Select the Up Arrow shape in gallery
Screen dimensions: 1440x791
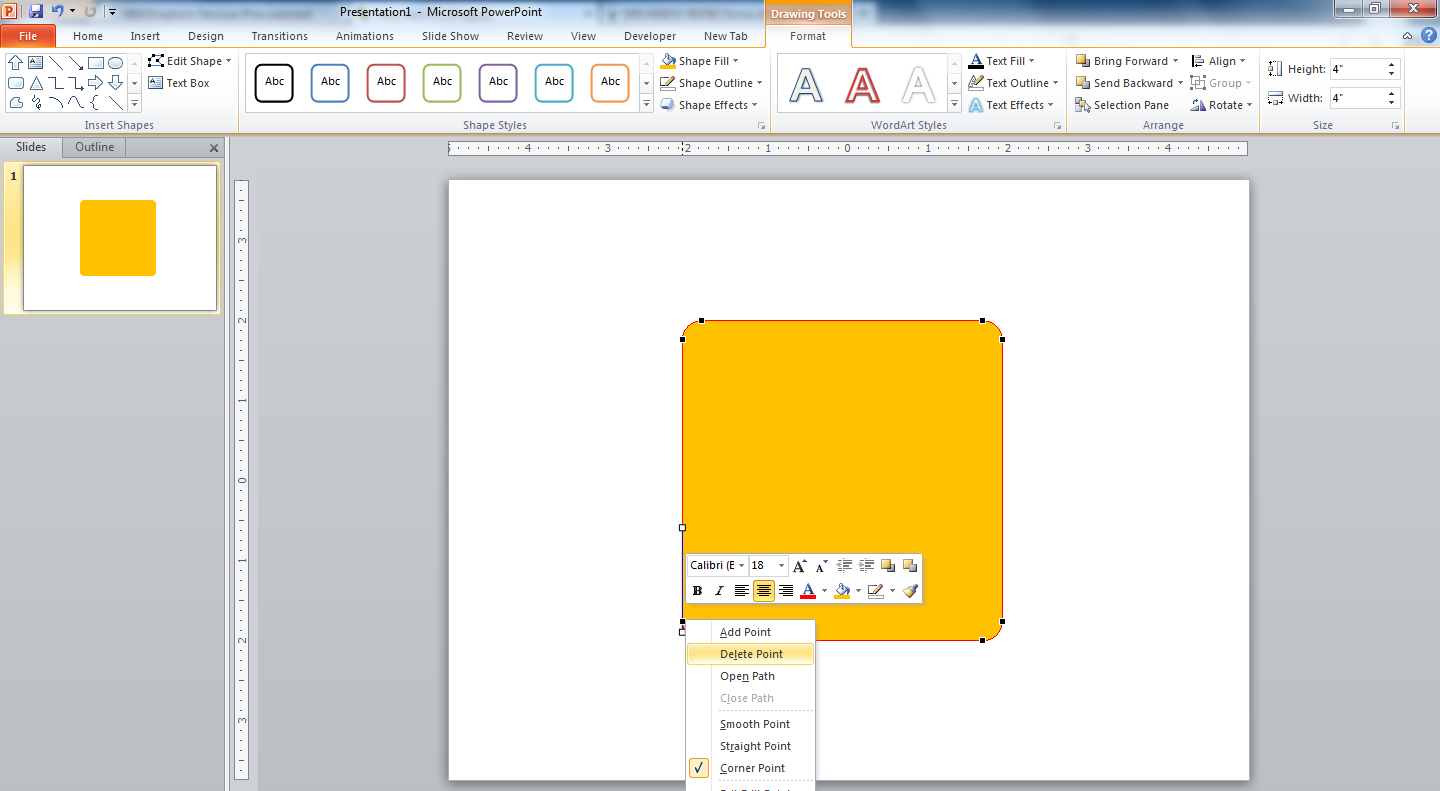pyautogui.click(x=16, y=62)
